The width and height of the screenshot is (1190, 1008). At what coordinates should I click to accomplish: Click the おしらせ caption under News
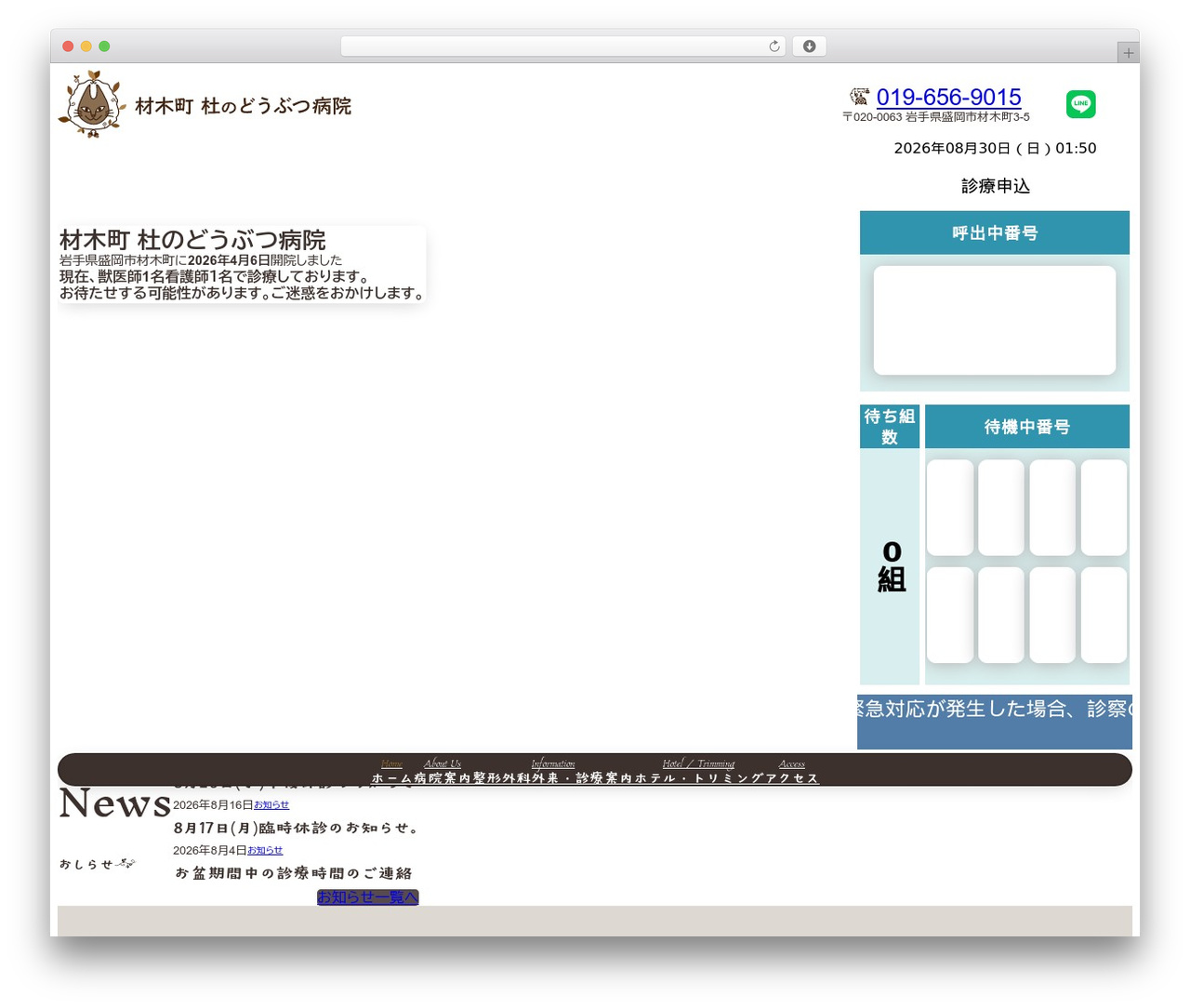click(97, 864)
